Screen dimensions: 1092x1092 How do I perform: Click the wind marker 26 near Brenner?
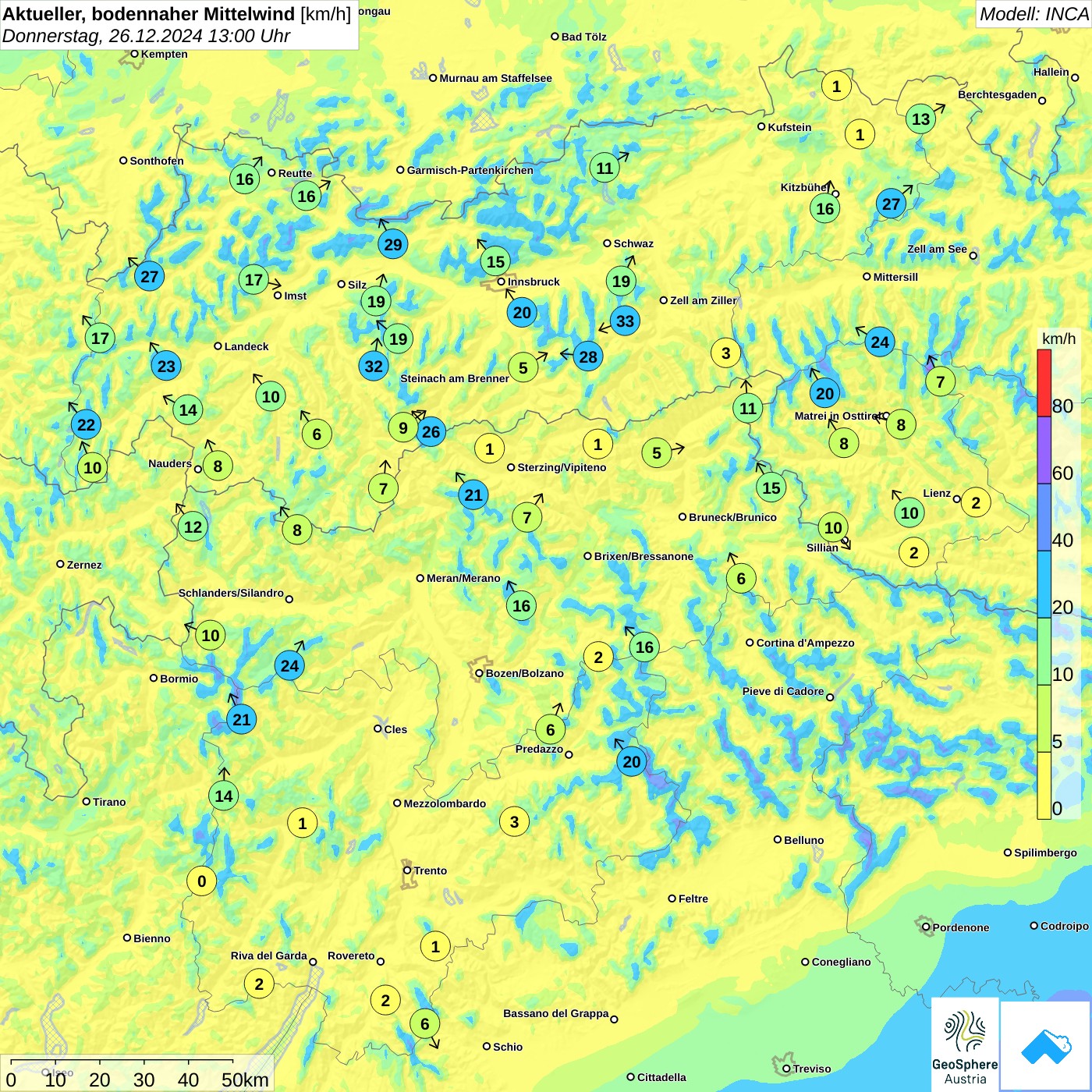tap(431, 431)
